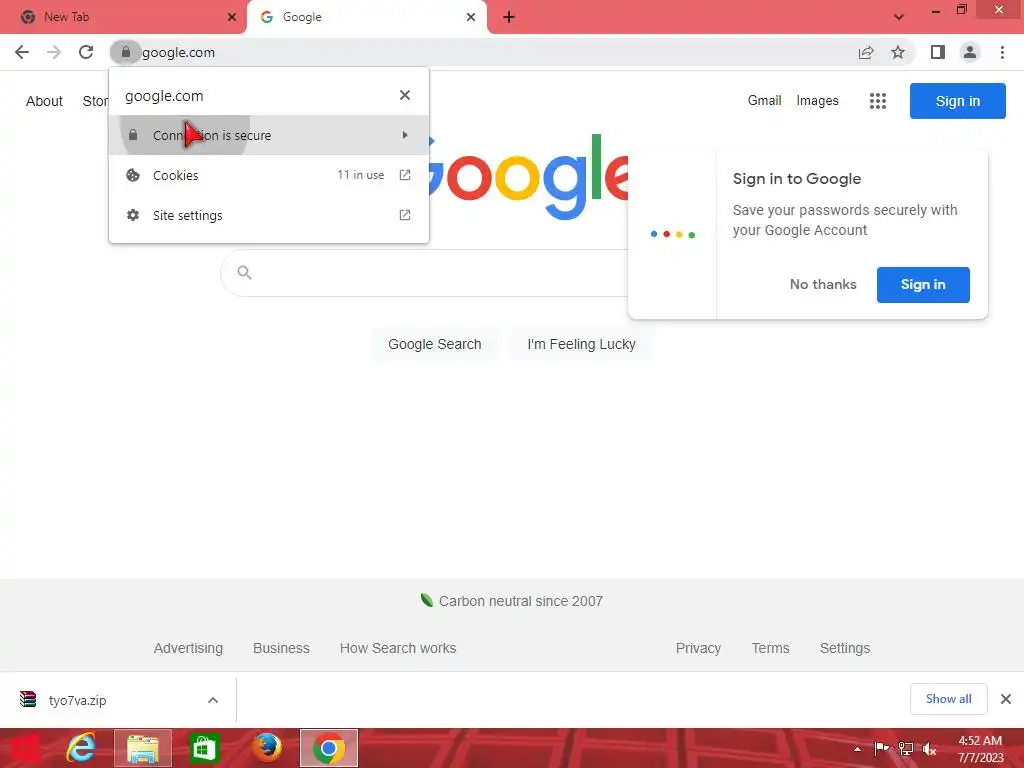Open the Privacy footer link
This screenshot has width=1024, height=768.
(x=698, y=648)
